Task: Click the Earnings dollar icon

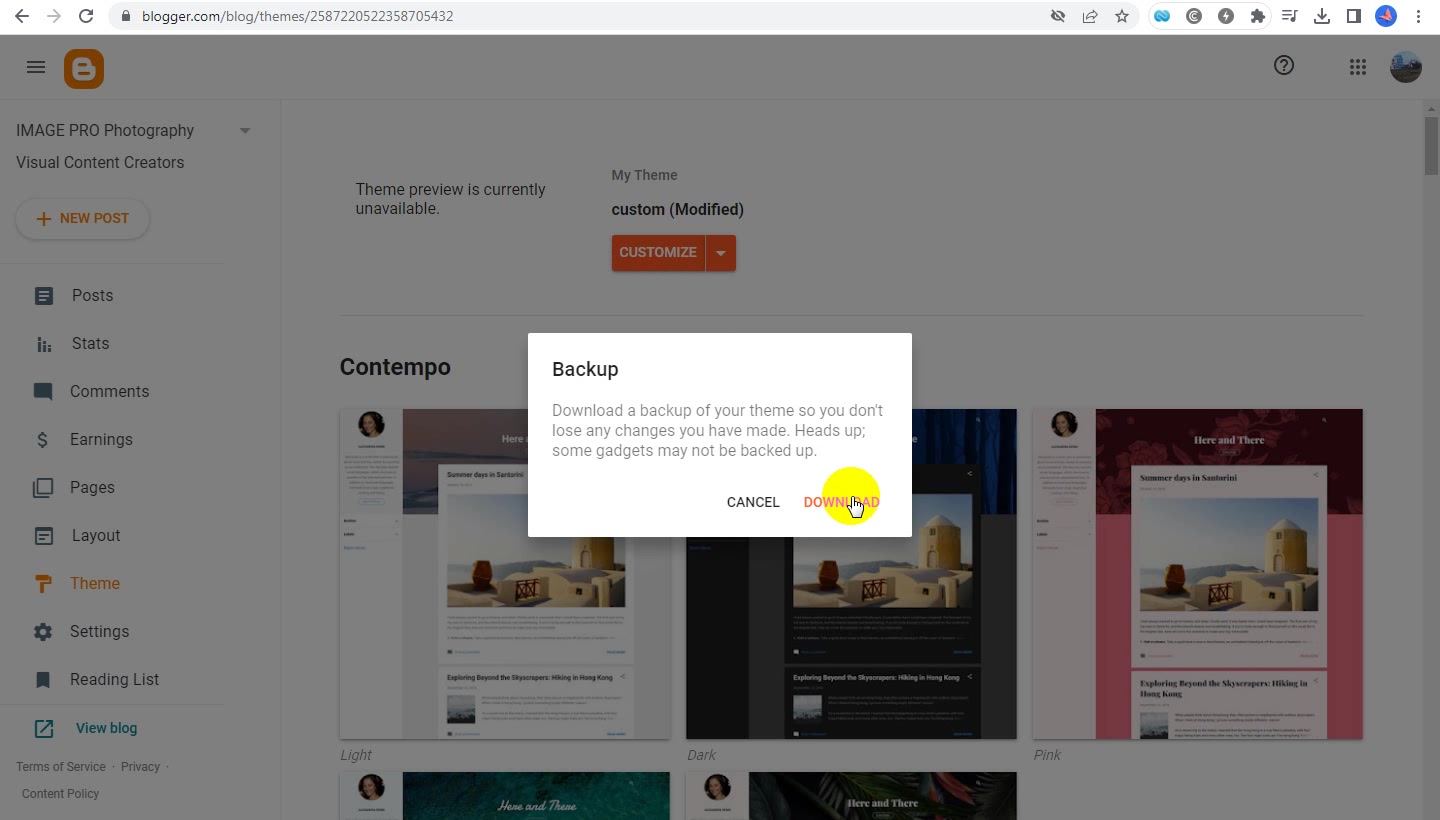Action: coord(42,440)
